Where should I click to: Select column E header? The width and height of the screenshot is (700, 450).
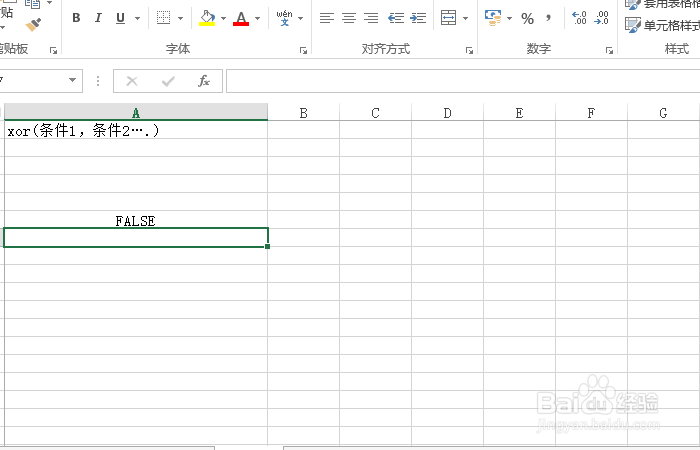coord(519,113)
